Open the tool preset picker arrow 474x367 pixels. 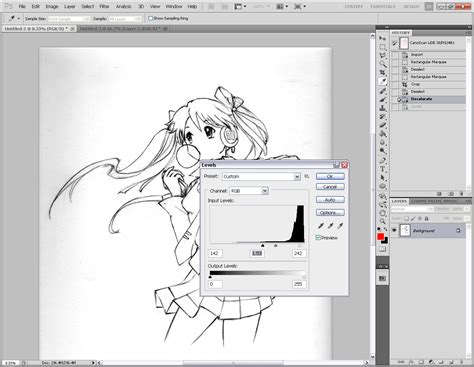pos(19,19)
